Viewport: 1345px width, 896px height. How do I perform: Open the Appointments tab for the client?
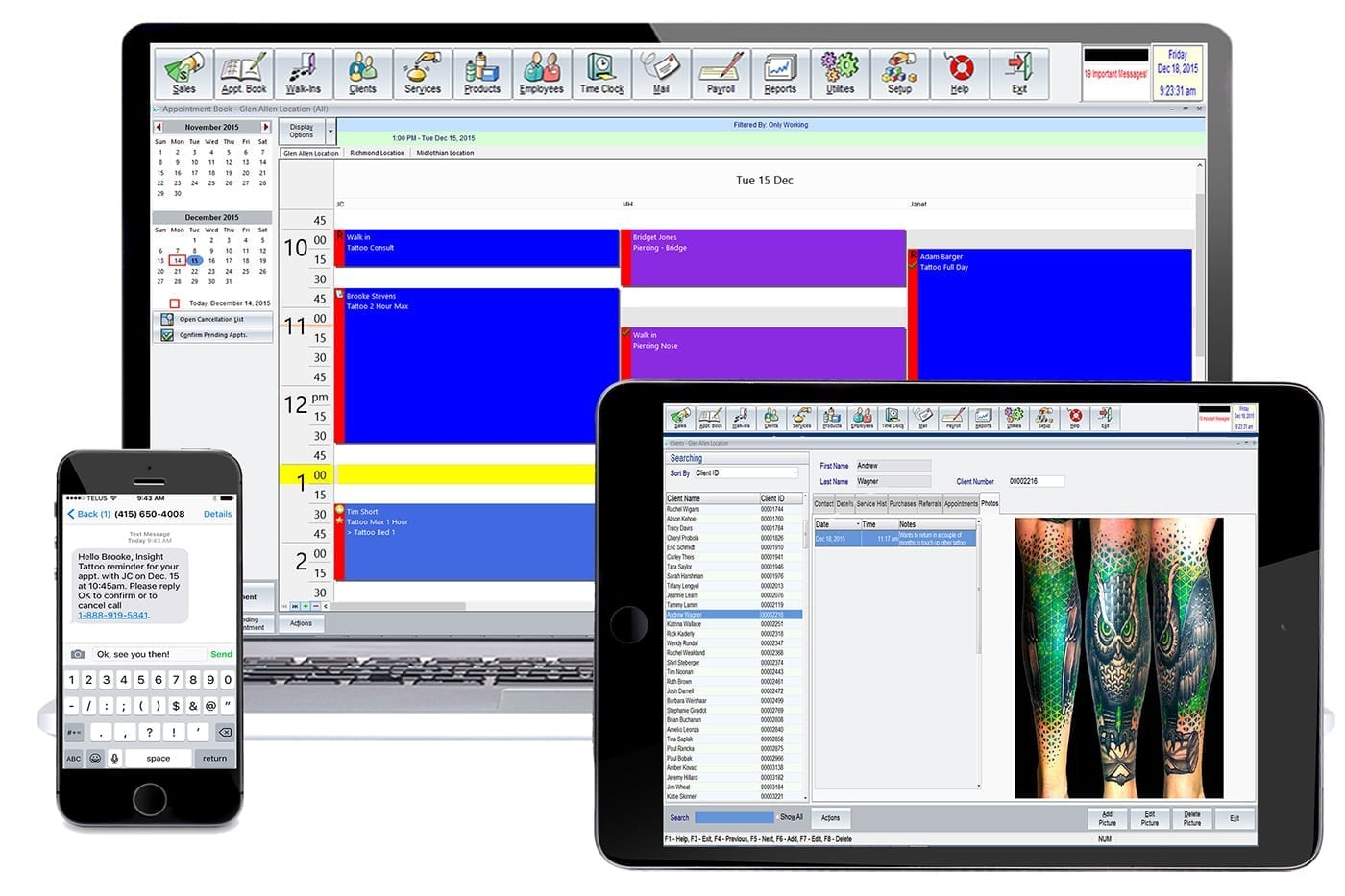[961, 503]
